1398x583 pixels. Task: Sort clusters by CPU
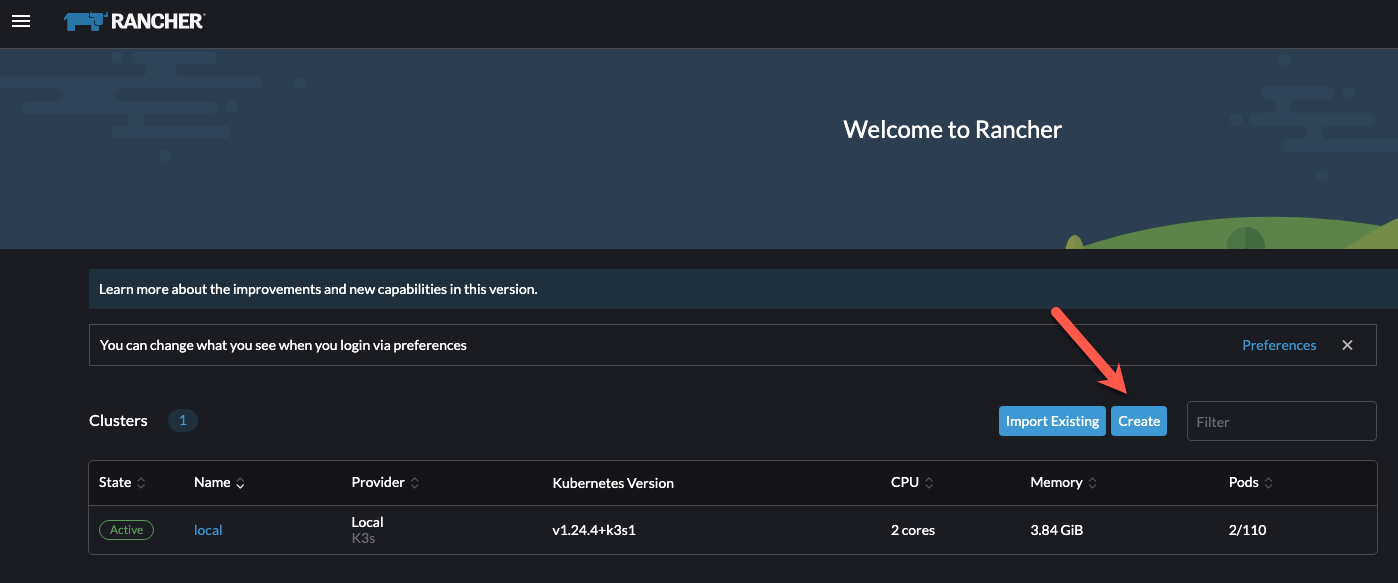coord(906,482)
